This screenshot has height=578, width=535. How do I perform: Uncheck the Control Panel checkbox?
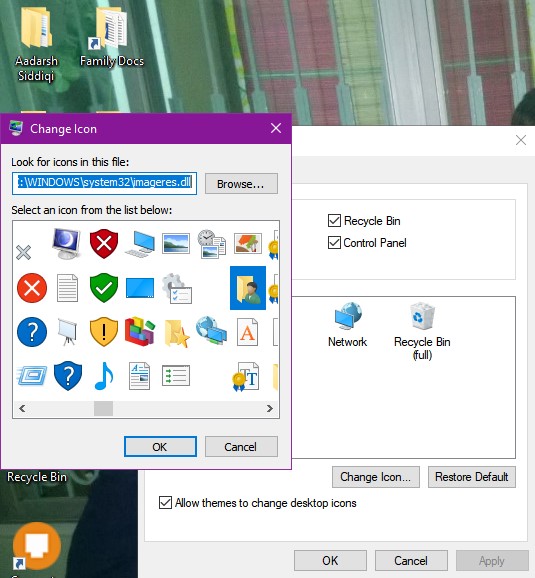(x=334, y=243)
